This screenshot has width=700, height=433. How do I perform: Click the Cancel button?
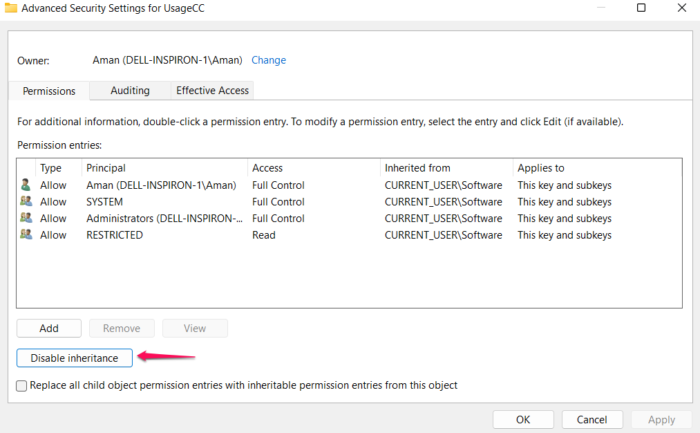tap(592, 420)
